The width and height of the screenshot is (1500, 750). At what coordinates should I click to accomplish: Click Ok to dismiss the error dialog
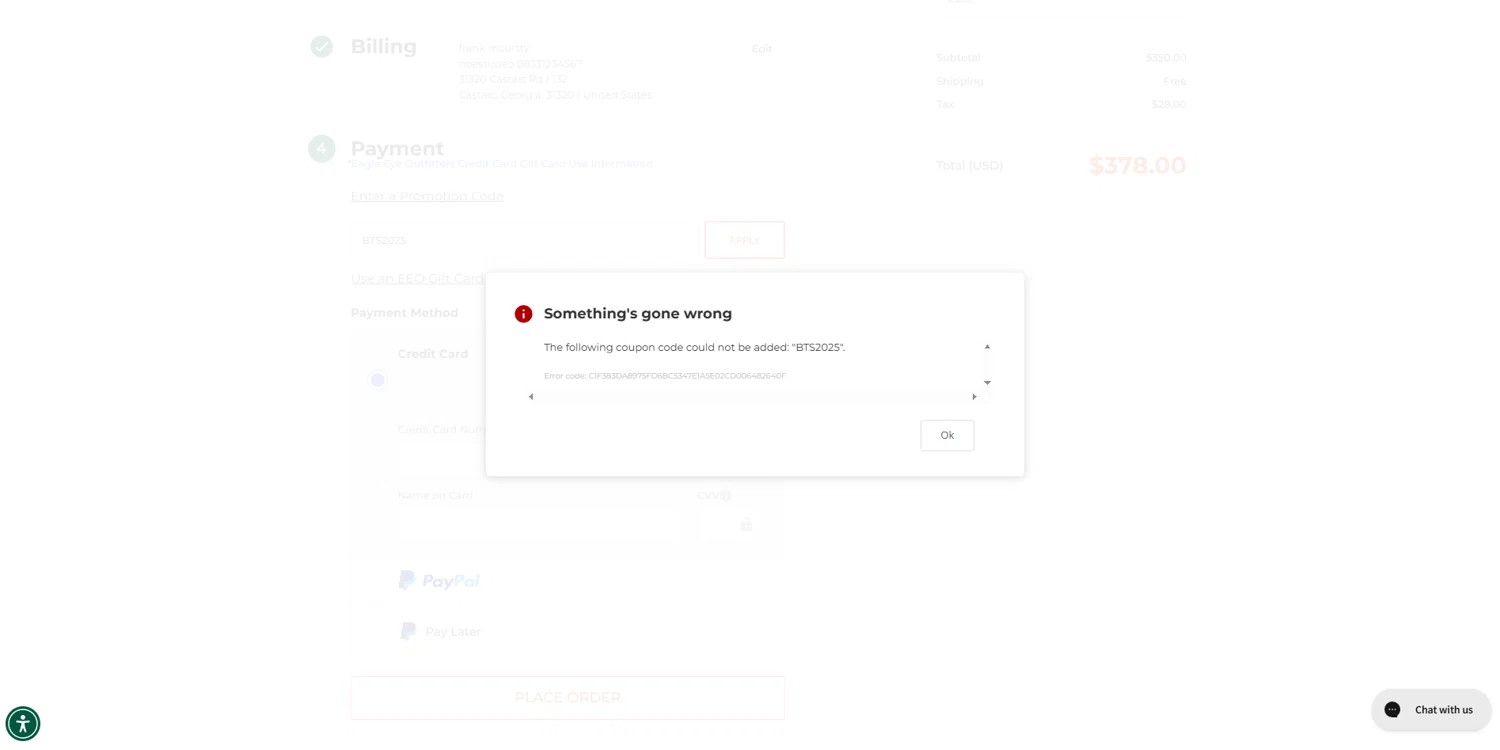947,435
